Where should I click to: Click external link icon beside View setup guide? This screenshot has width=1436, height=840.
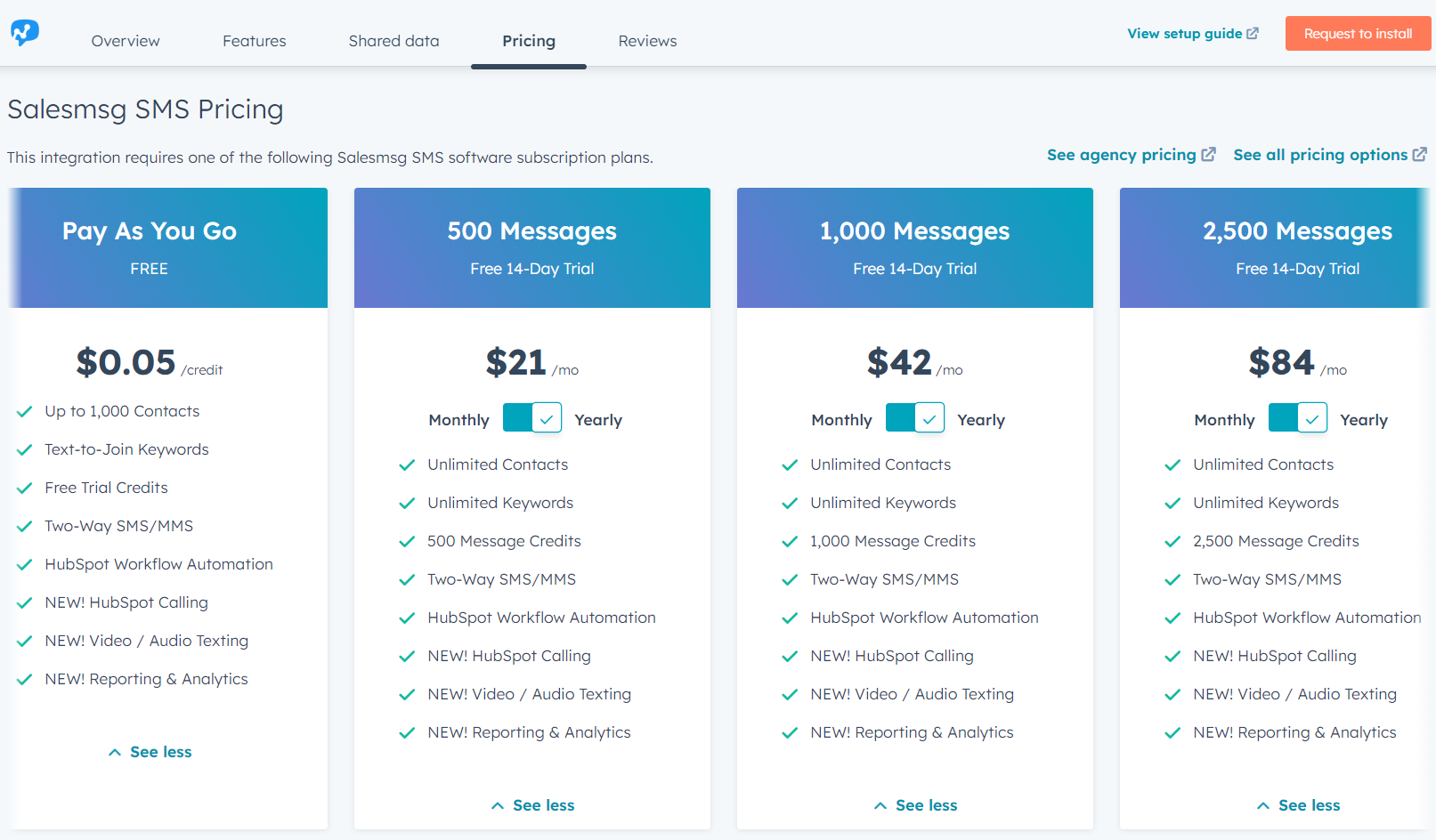[x=1253, y=34]
